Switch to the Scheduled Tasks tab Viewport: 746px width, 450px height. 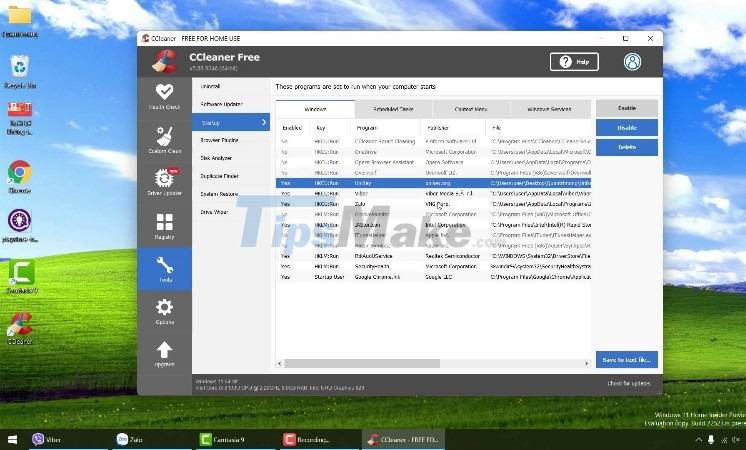coord(393,109)
